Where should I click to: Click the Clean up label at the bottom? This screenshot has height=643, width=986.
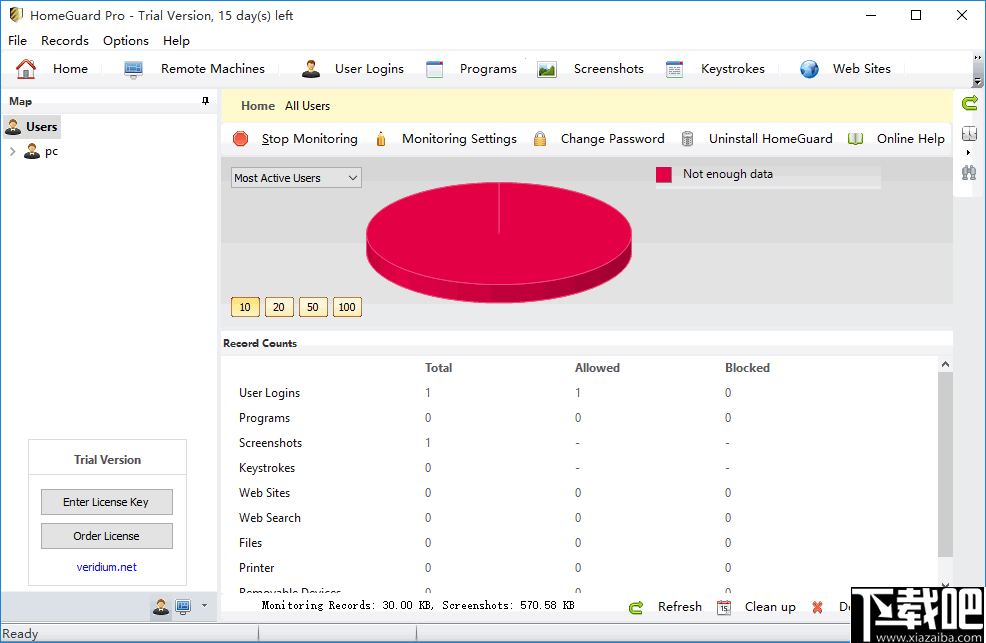(x=770, y=607)
